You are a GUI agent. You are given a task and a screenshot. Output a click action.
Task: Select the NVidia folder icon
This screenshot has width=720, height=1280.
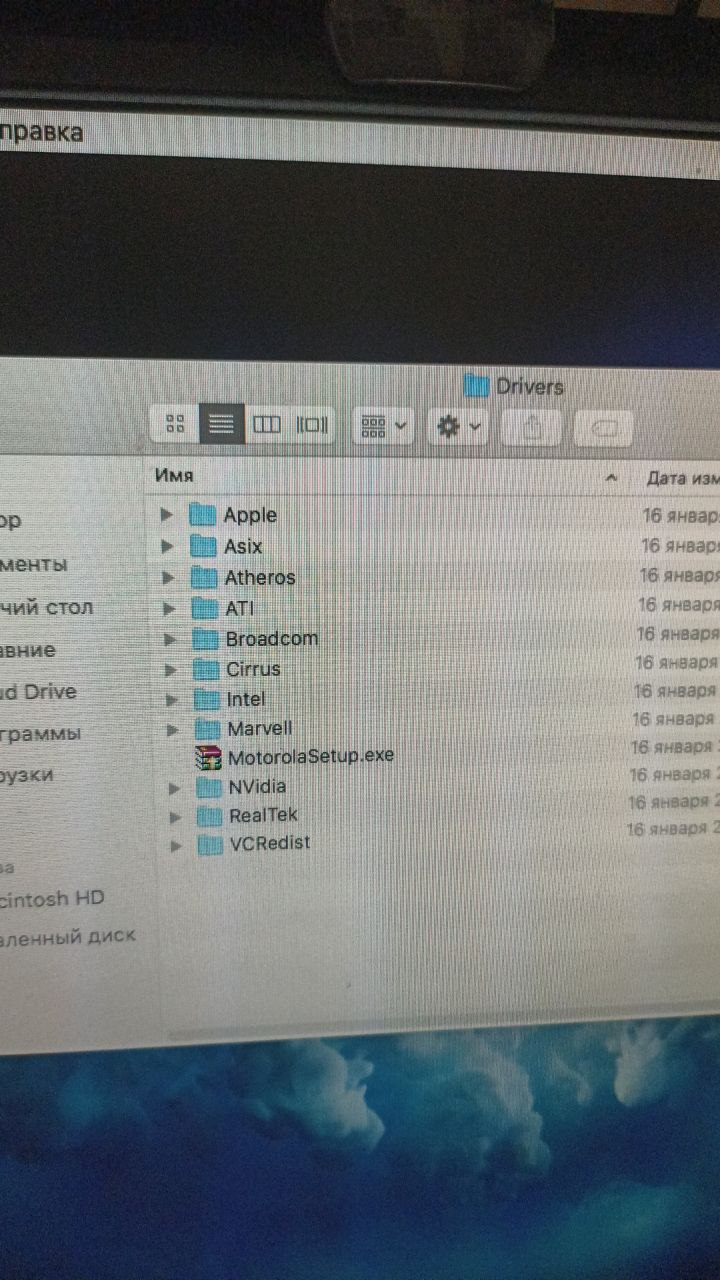[210, 787]
